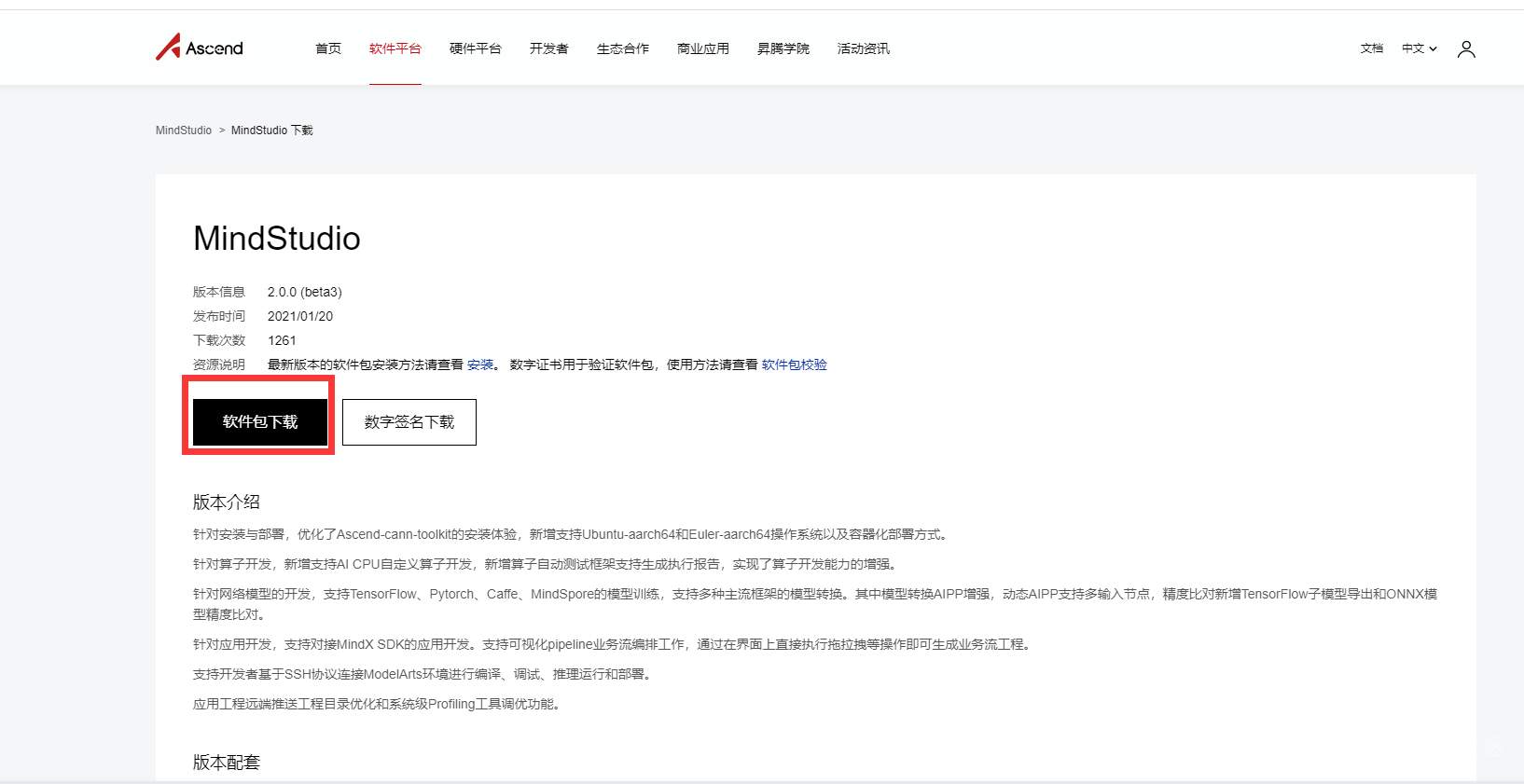Click the 版本介绍 heading
The image size is (1524, 784).
(x=227, y=502)
